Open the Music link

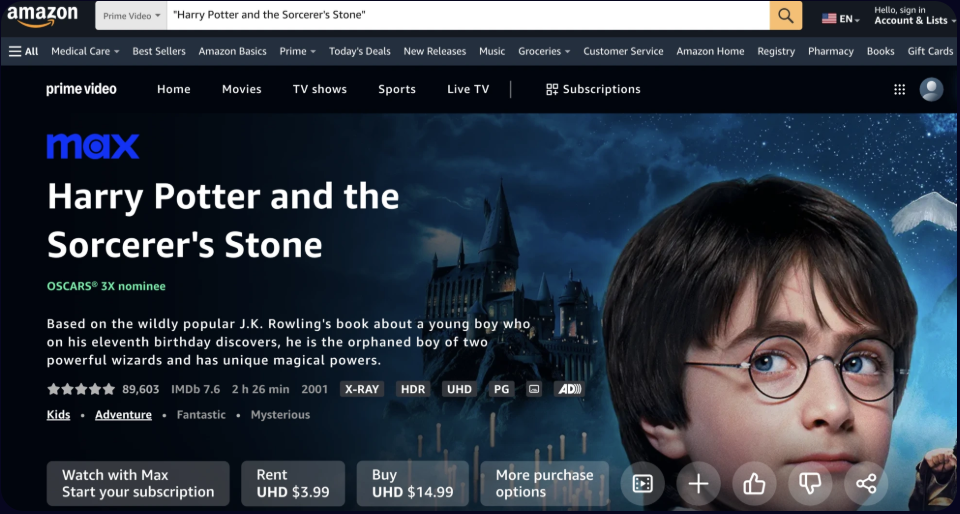pyautogui.click(x=492, y=51)
